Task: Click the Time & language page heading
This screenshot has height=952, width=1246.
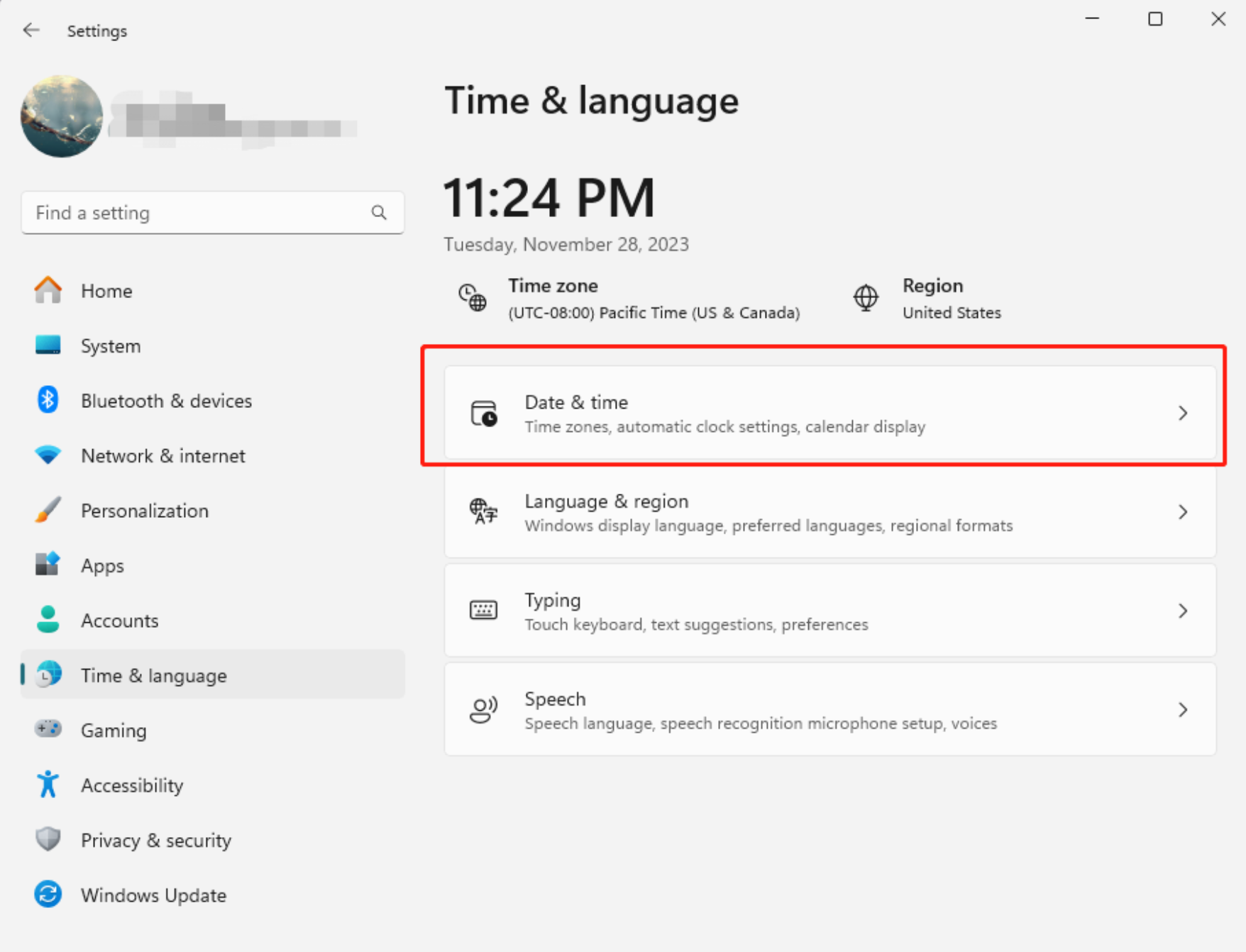Action: click(591, 101)
